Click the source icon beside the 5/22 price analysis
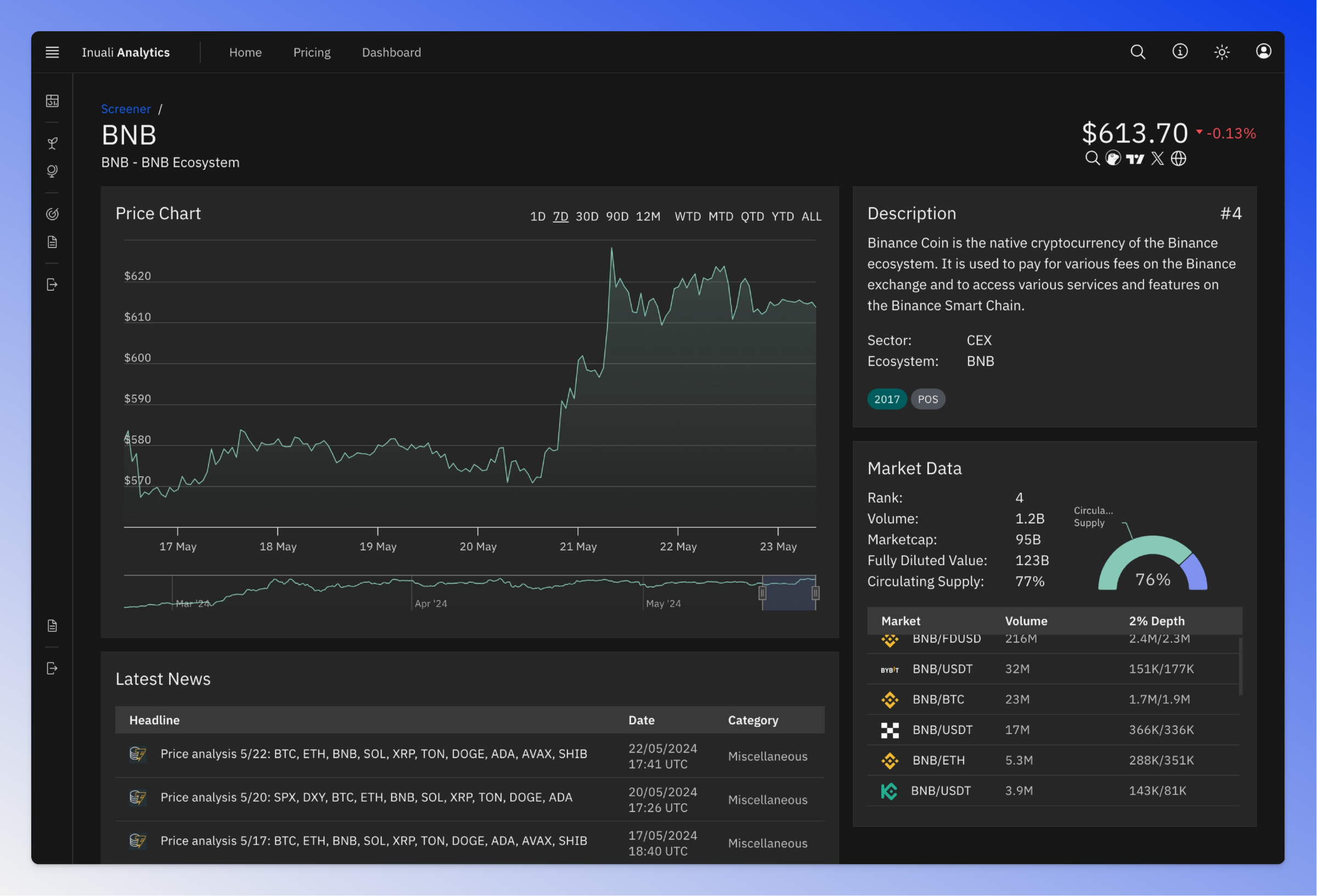Image resolution: width=1317 pixels, height=896 pixels. (138, 754)
